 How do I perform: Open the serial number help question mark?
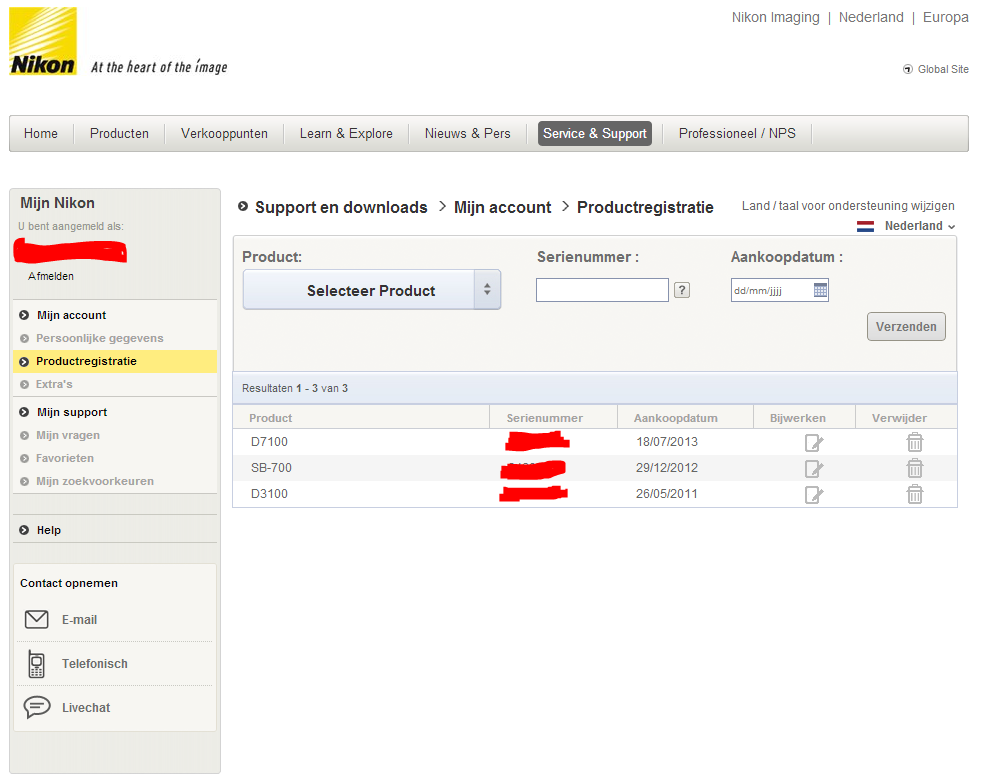tap(682, 290)
